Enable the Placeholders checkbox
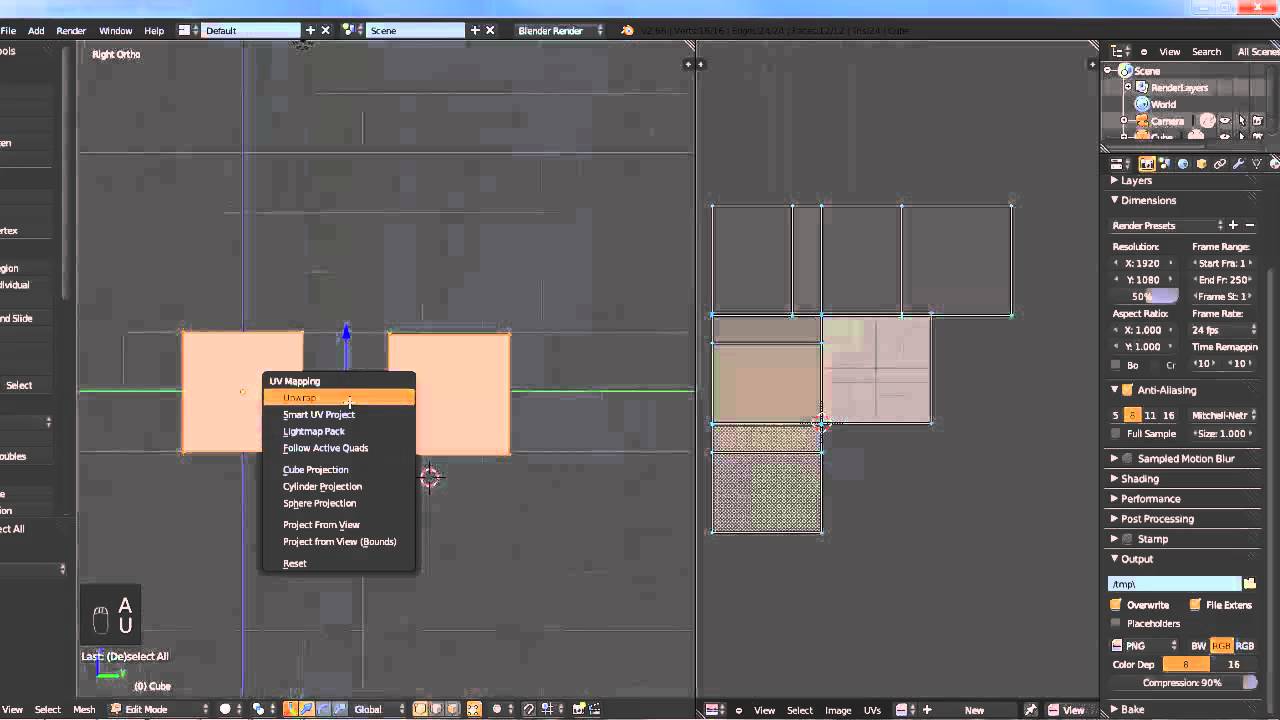 tap(1116, 623)
